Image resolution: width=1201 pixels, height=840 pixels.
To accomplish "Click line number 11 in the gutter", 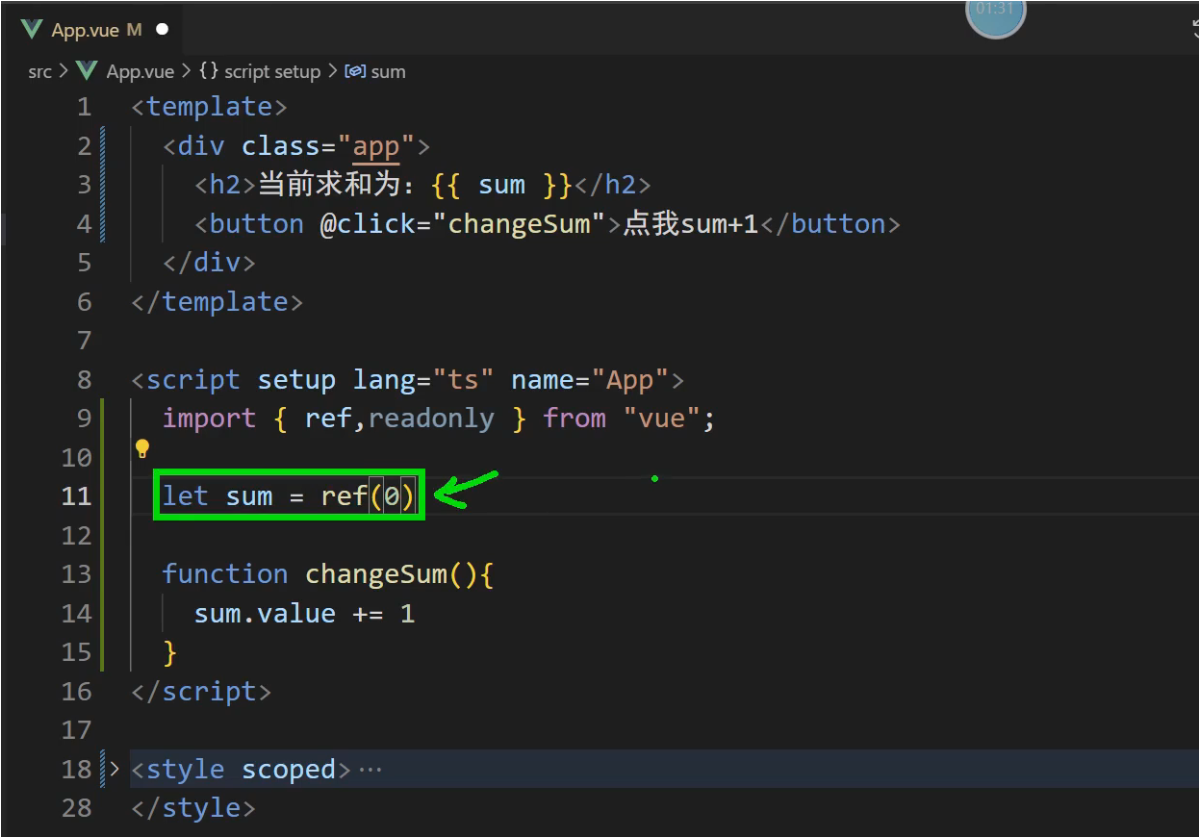I will click(x=76, y=496).
